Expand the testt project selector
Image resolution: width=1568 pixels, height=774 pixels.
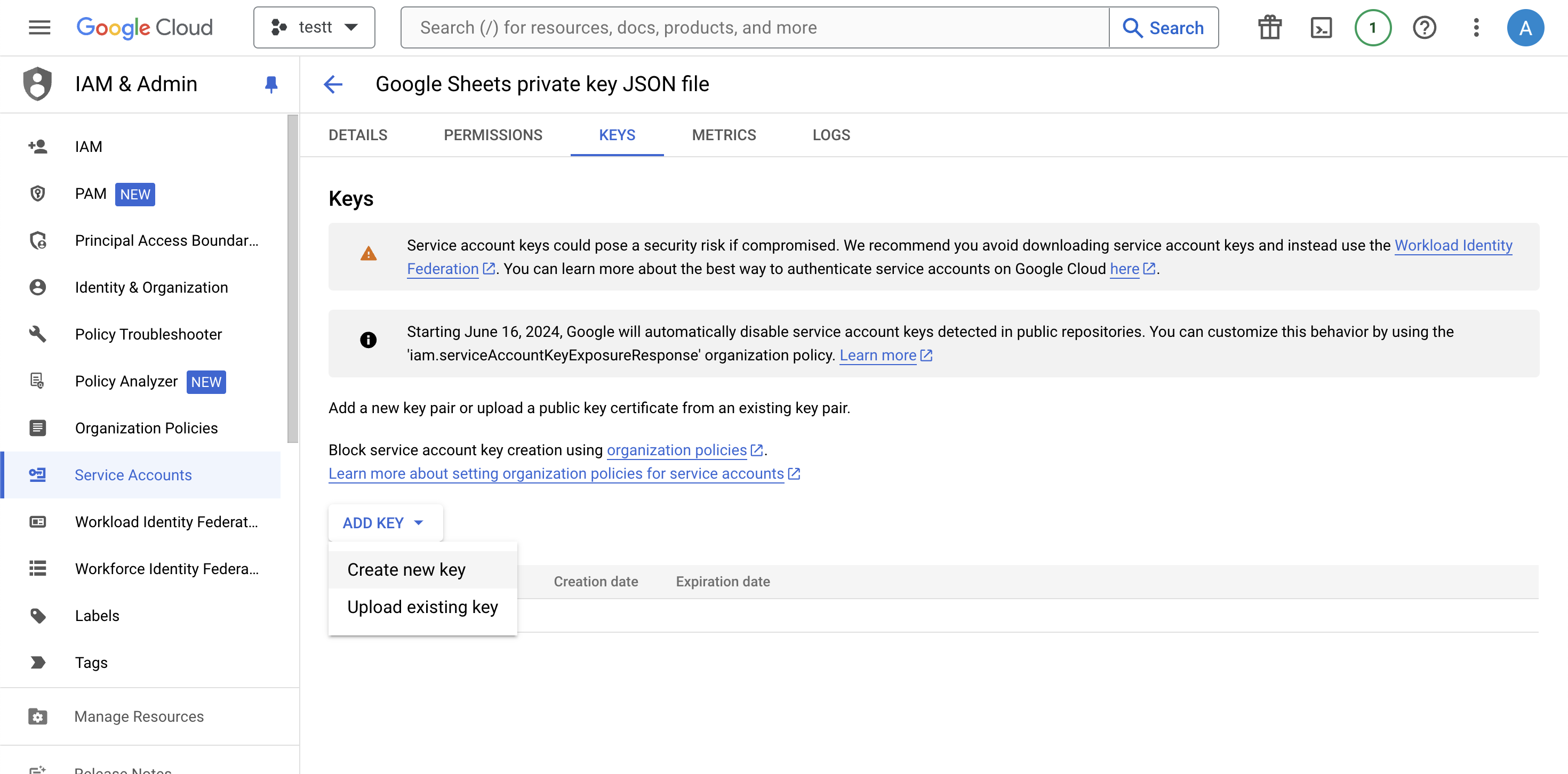pyautogui.click(x=314, y=27)
